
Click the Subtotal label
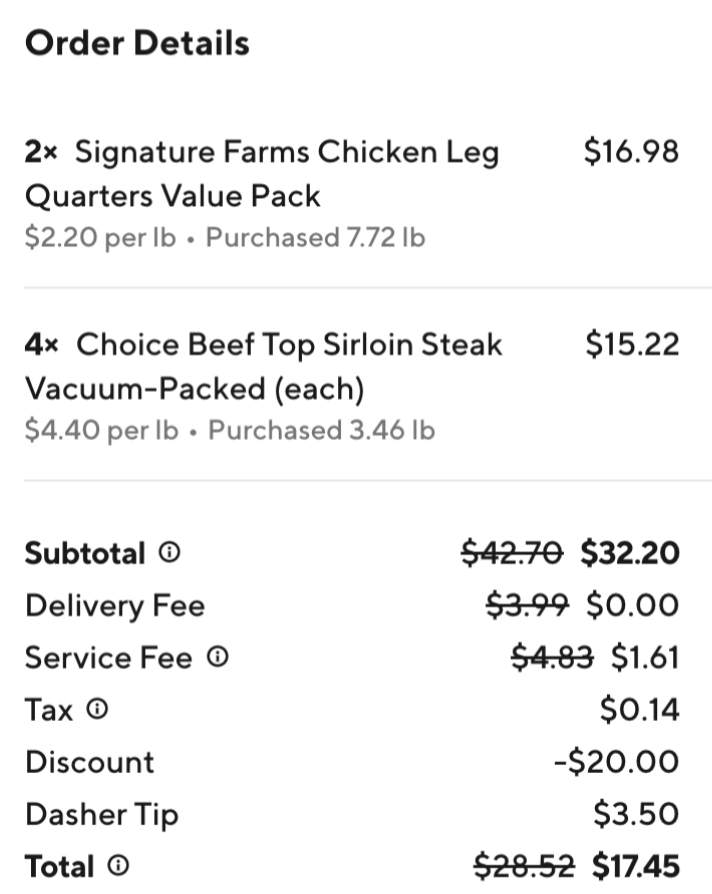85,553
